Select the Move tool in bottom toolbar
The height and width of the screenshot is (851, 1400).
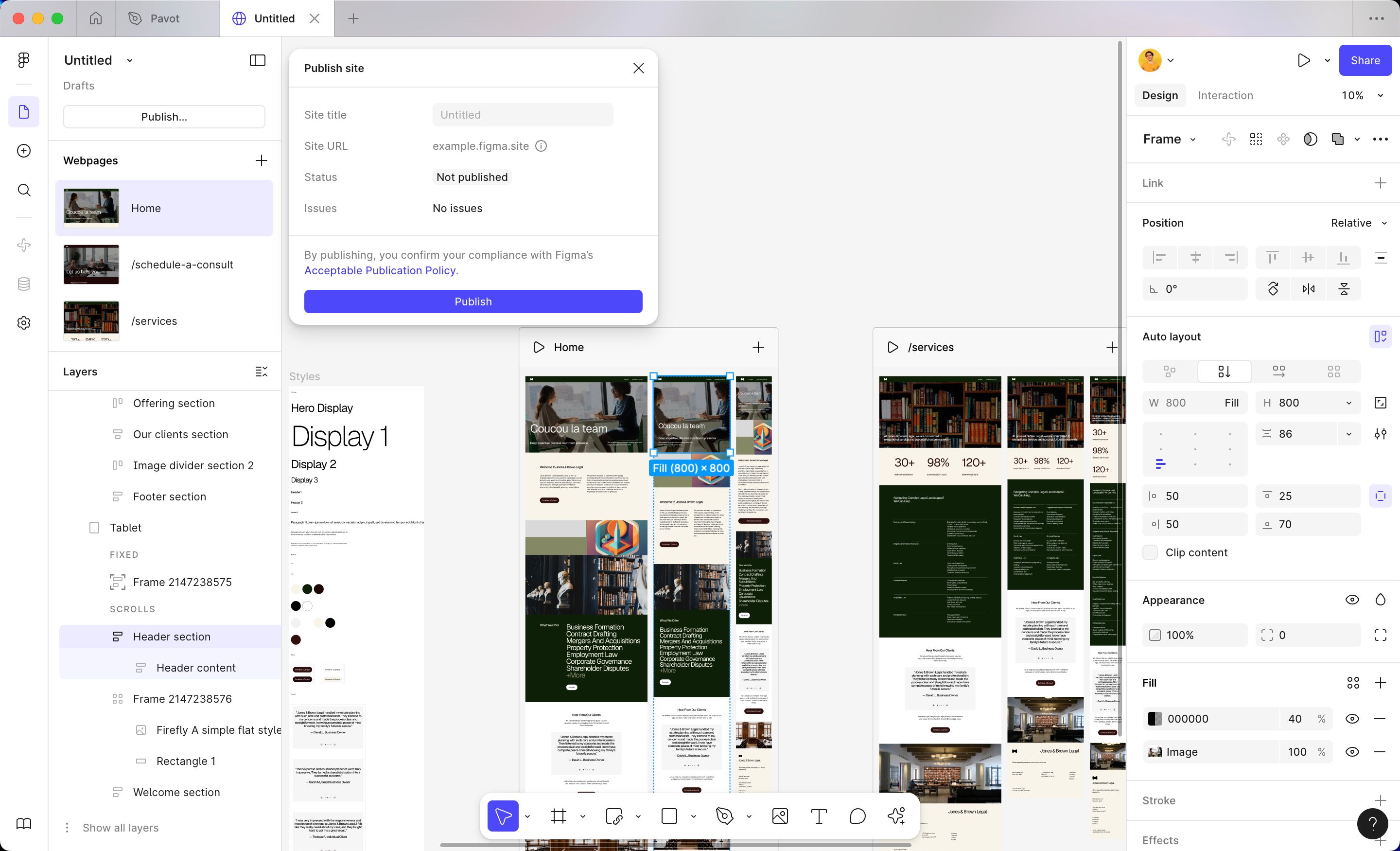point(503,816)
